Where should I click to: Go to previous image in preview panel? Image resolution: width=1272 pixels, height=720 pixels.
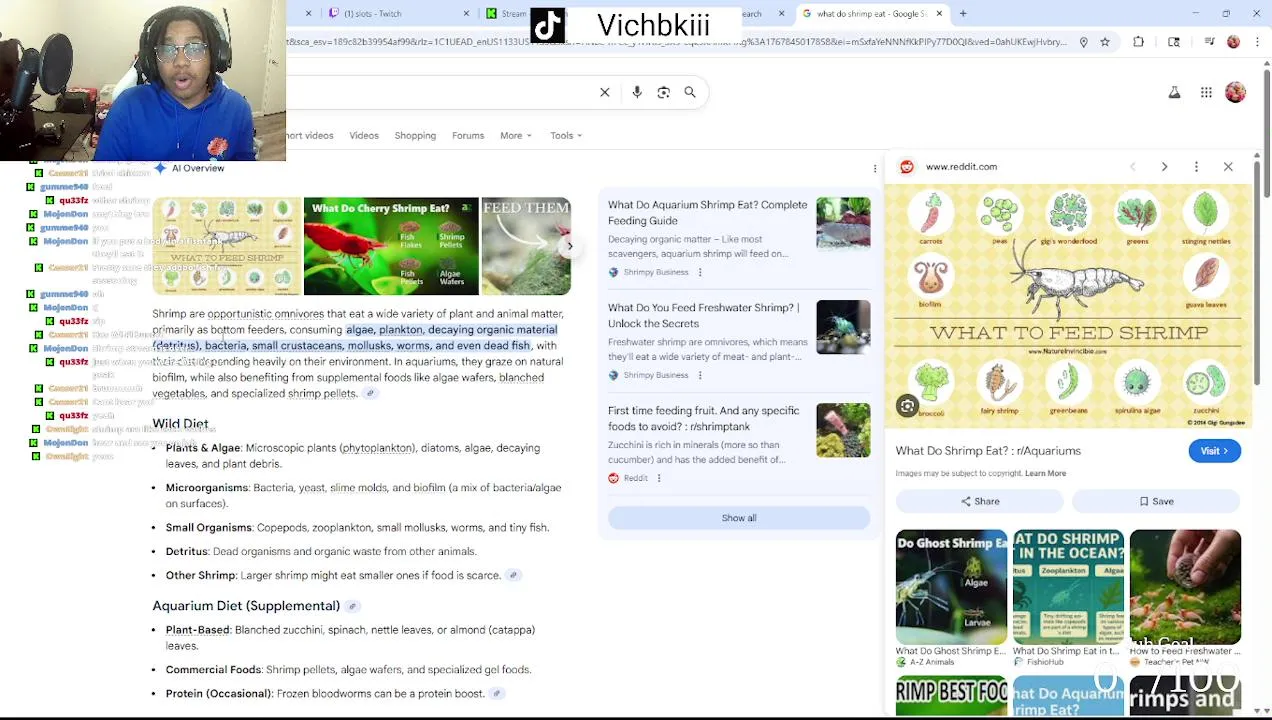[x=1132, y=167]
